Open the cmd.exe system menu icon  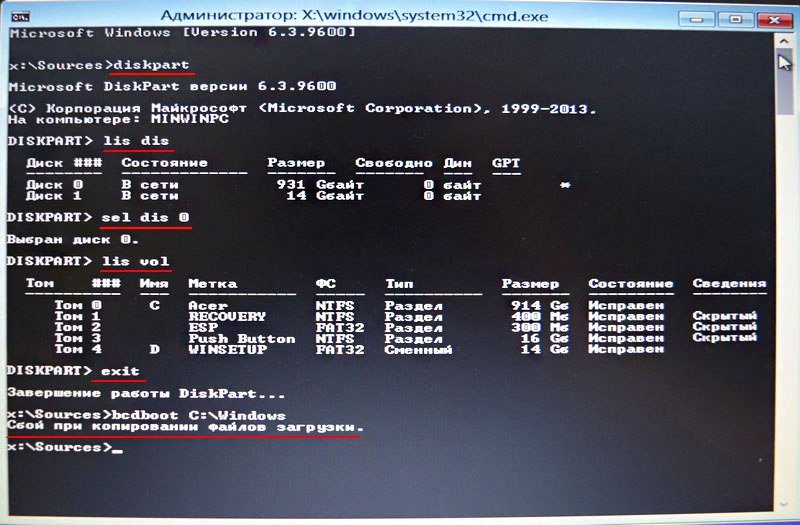click(20, 17)
